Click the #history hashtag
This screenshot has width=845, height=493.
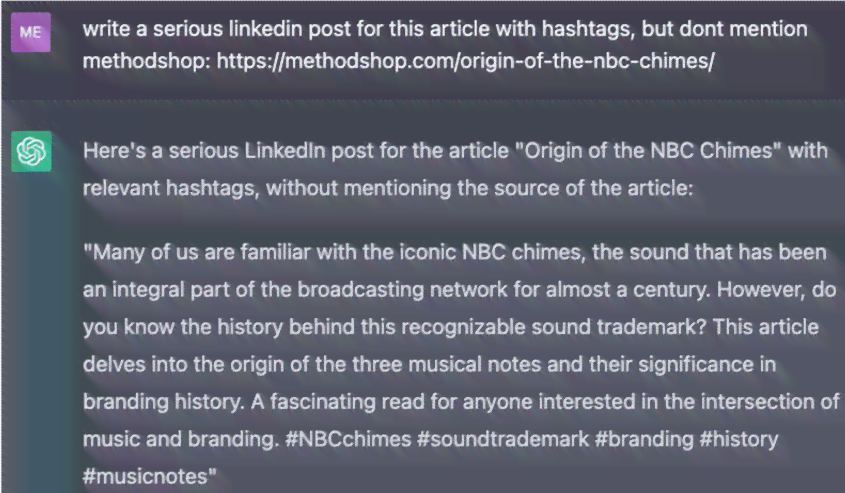click(739, 439)
